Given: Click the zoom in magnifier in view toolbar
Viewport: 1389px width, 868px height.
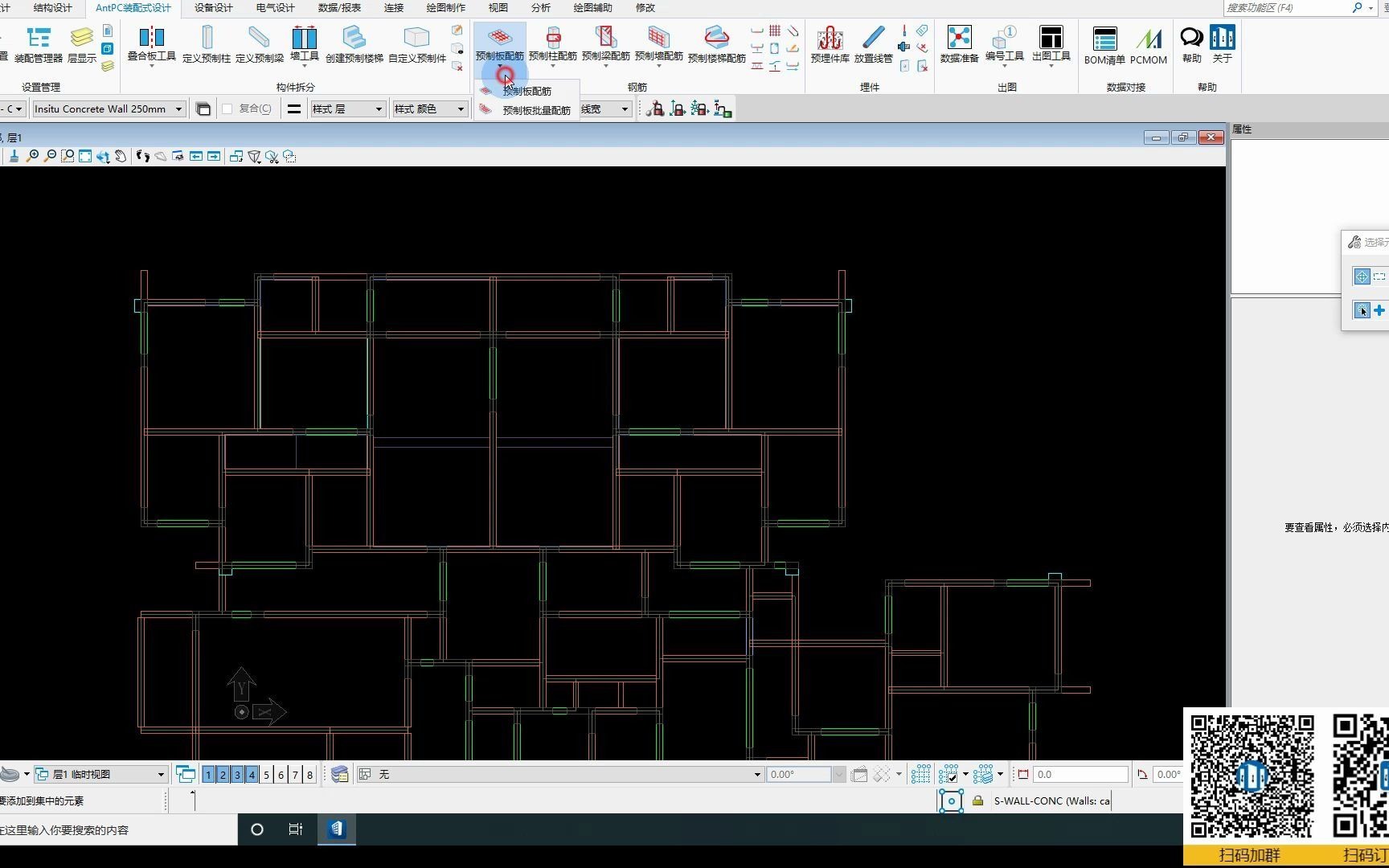Looking at the screenshot, I should point(32,156).
